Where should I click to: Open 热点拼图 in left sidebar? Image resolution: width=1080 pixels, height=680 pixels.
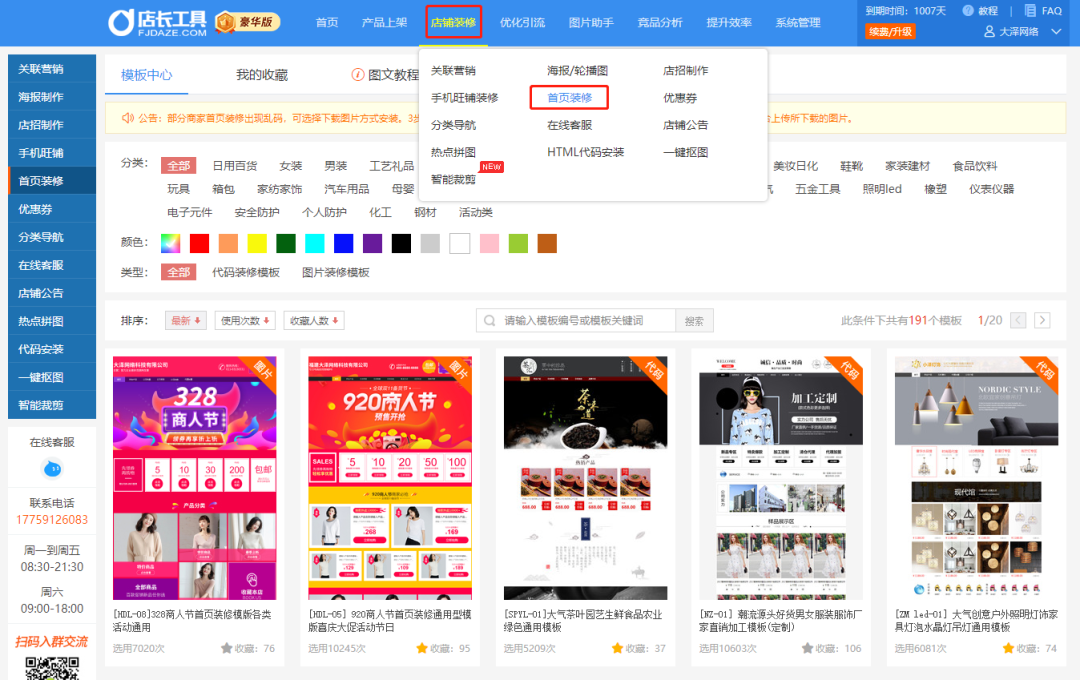pyautogui.click(x=52, y=321)
